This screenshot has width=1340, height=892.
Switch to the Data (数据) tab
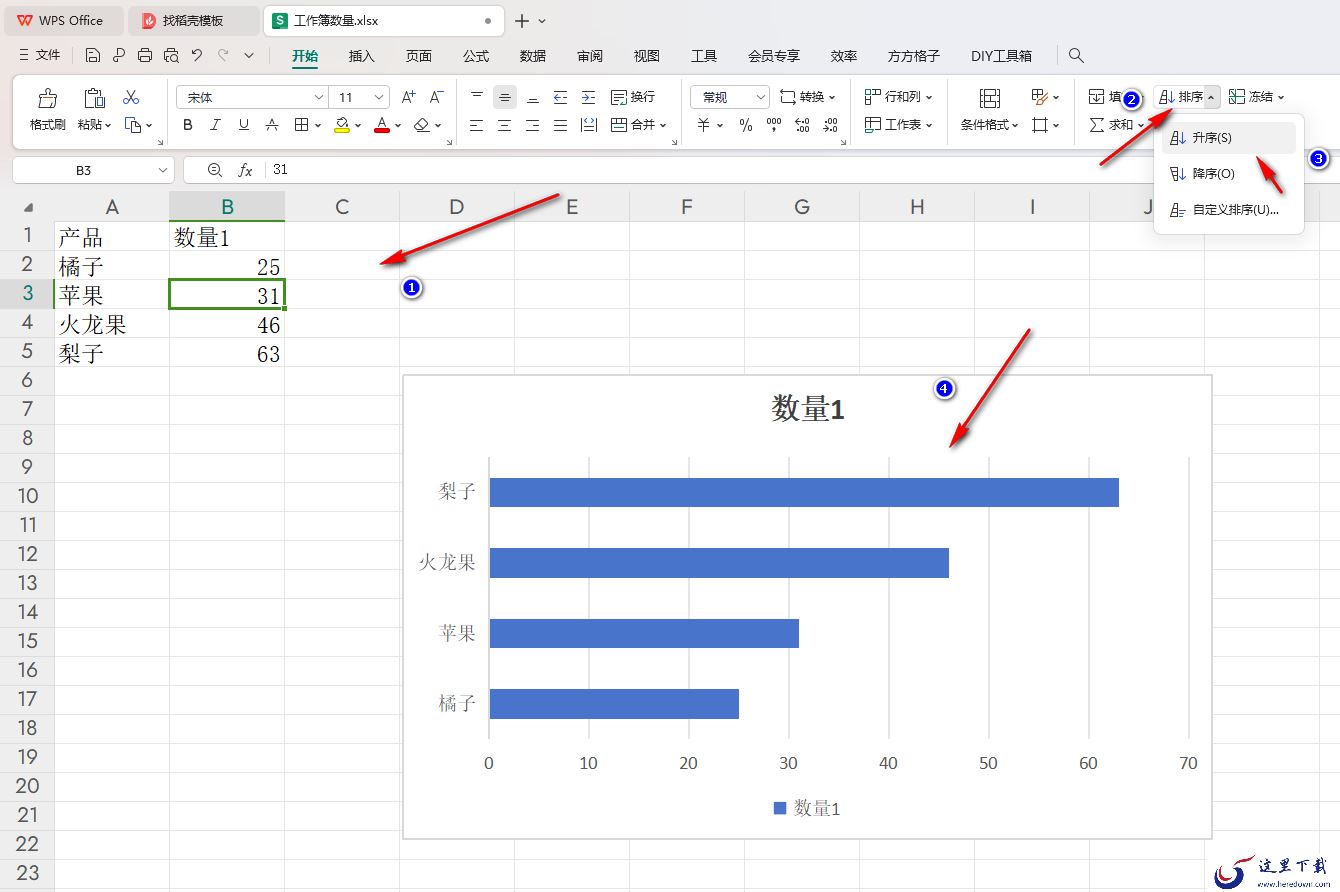point(533,56)
